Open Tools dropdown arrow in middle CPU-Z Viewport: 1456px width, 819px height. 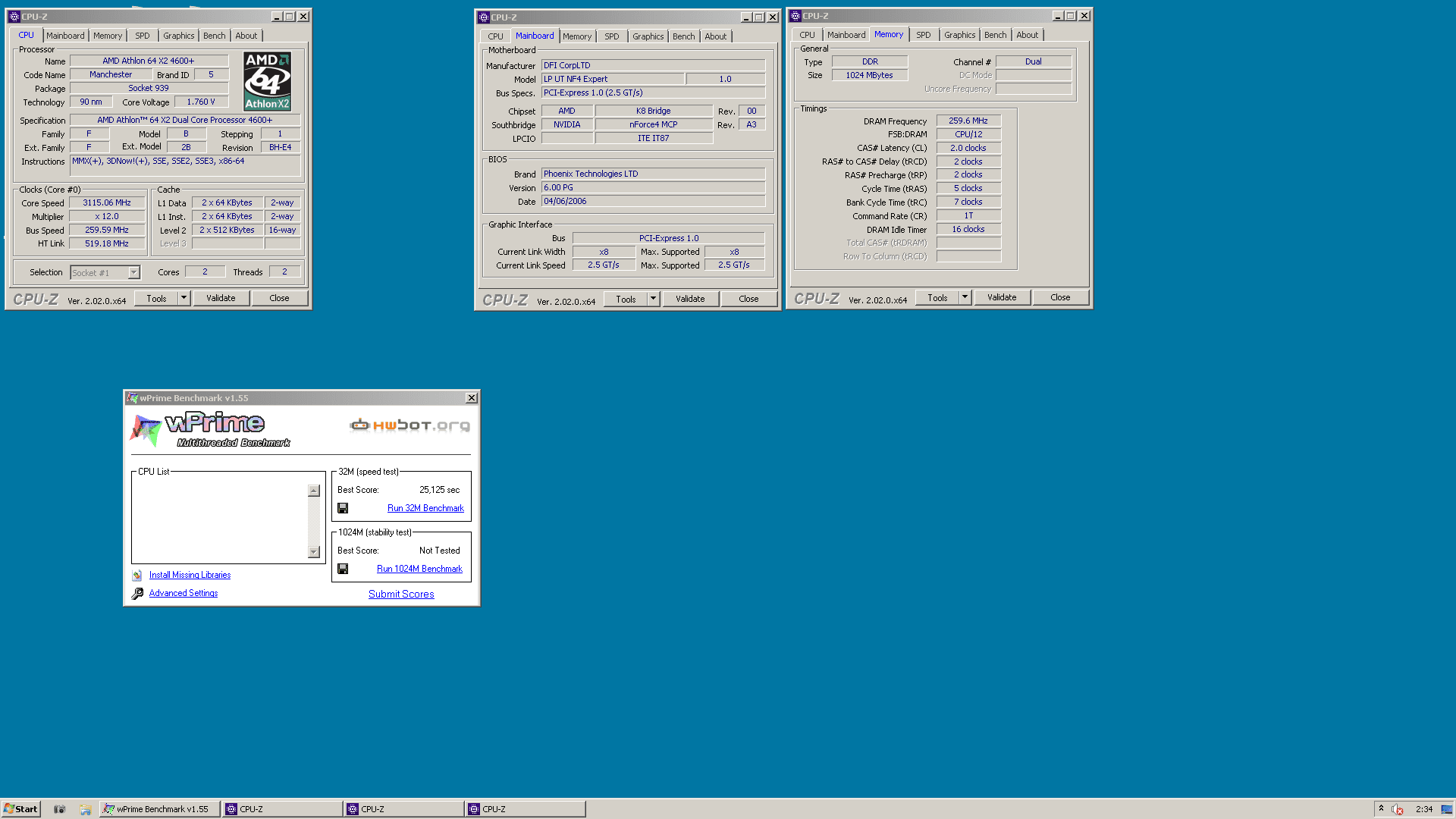click(x=653, y=299)
